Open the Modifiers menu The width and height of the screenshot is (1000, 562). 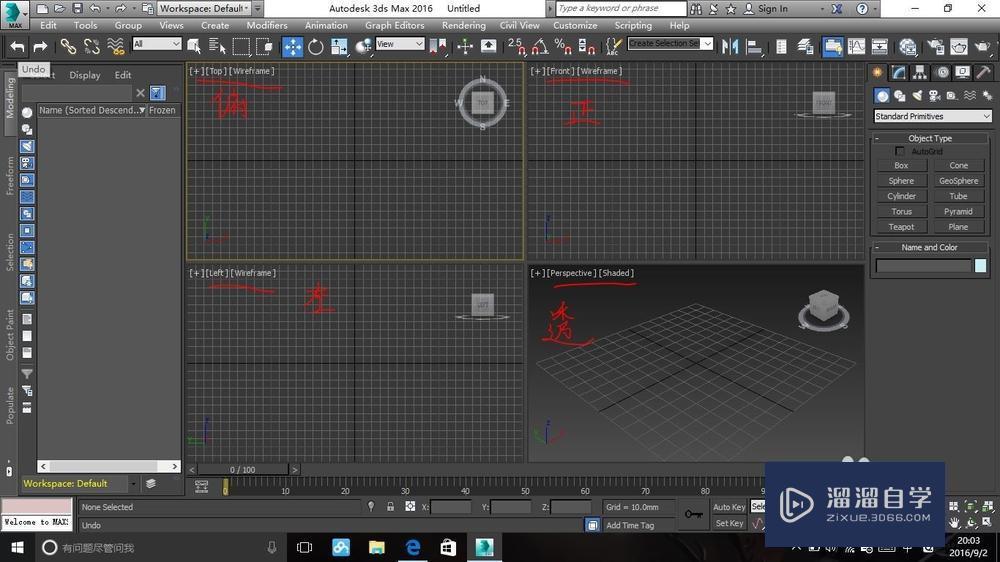[x=267, y=26]
